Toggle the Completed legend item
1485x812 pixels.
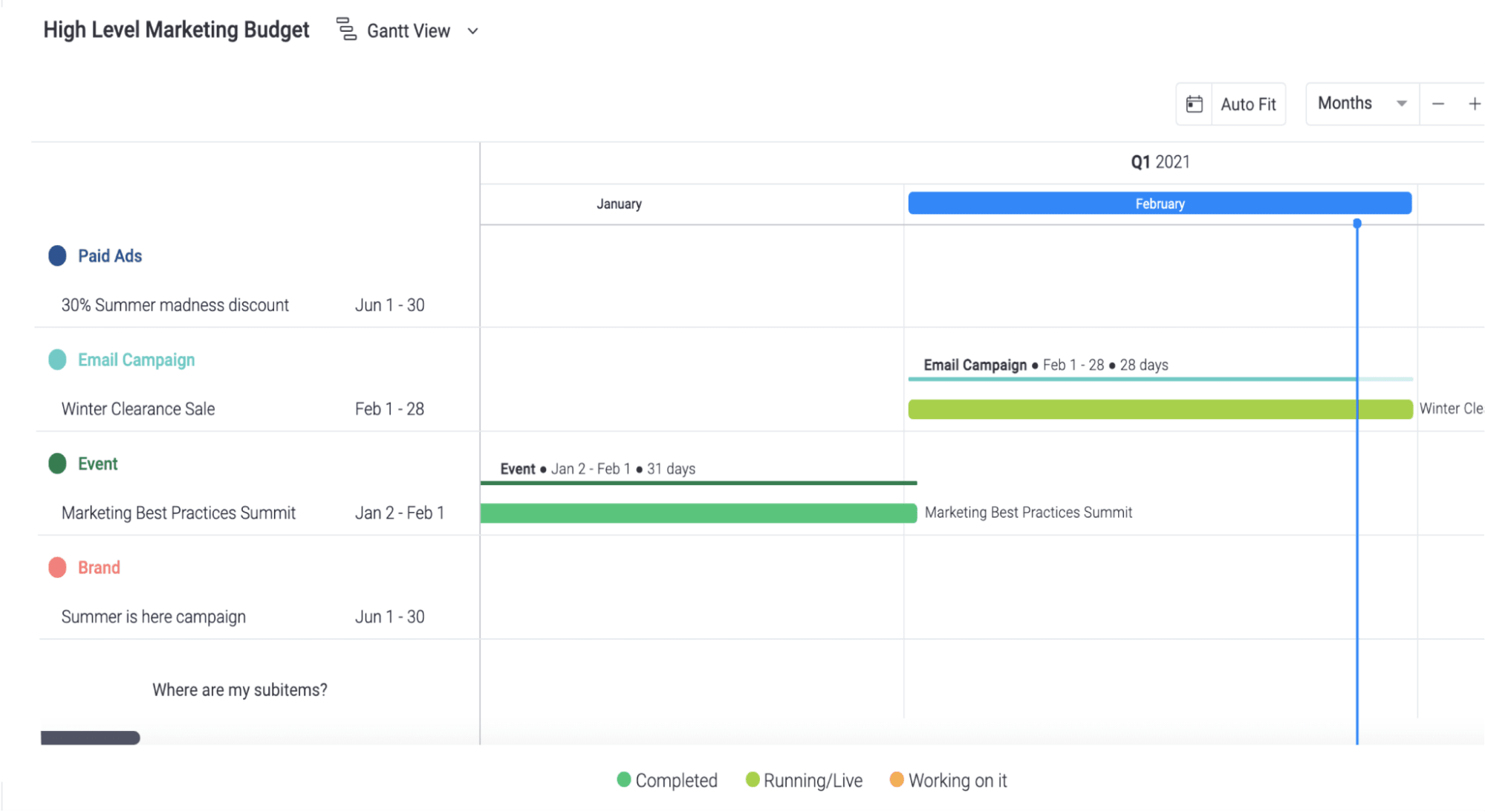click(x=667, y=780)
